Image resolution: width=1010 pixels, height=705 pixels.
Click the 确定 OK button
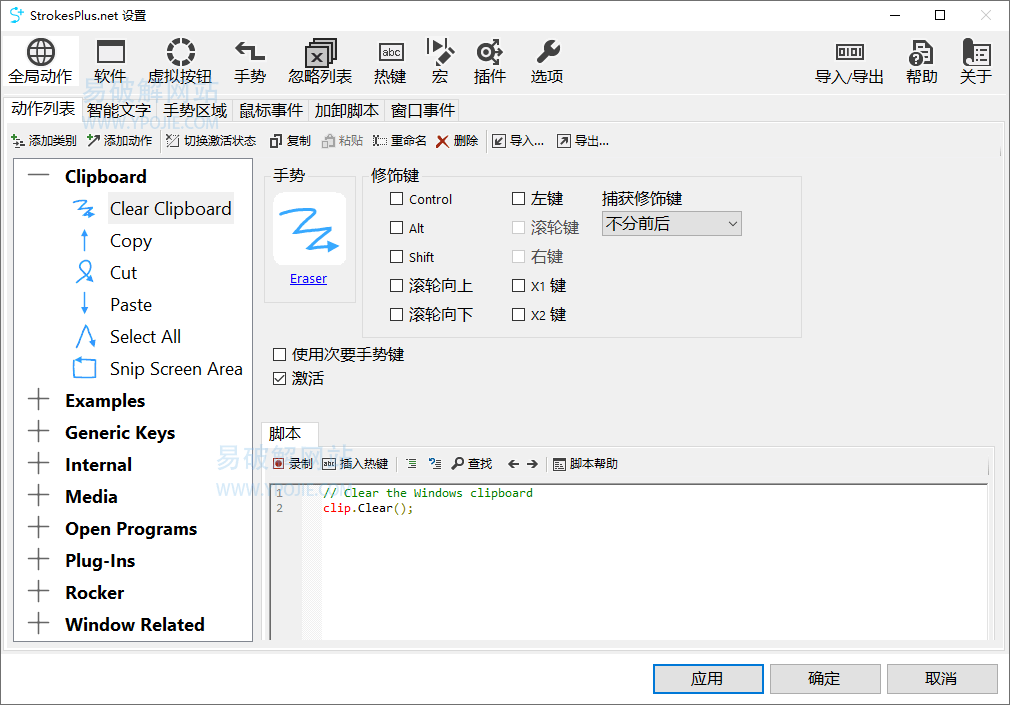click(x=824, y=679)
